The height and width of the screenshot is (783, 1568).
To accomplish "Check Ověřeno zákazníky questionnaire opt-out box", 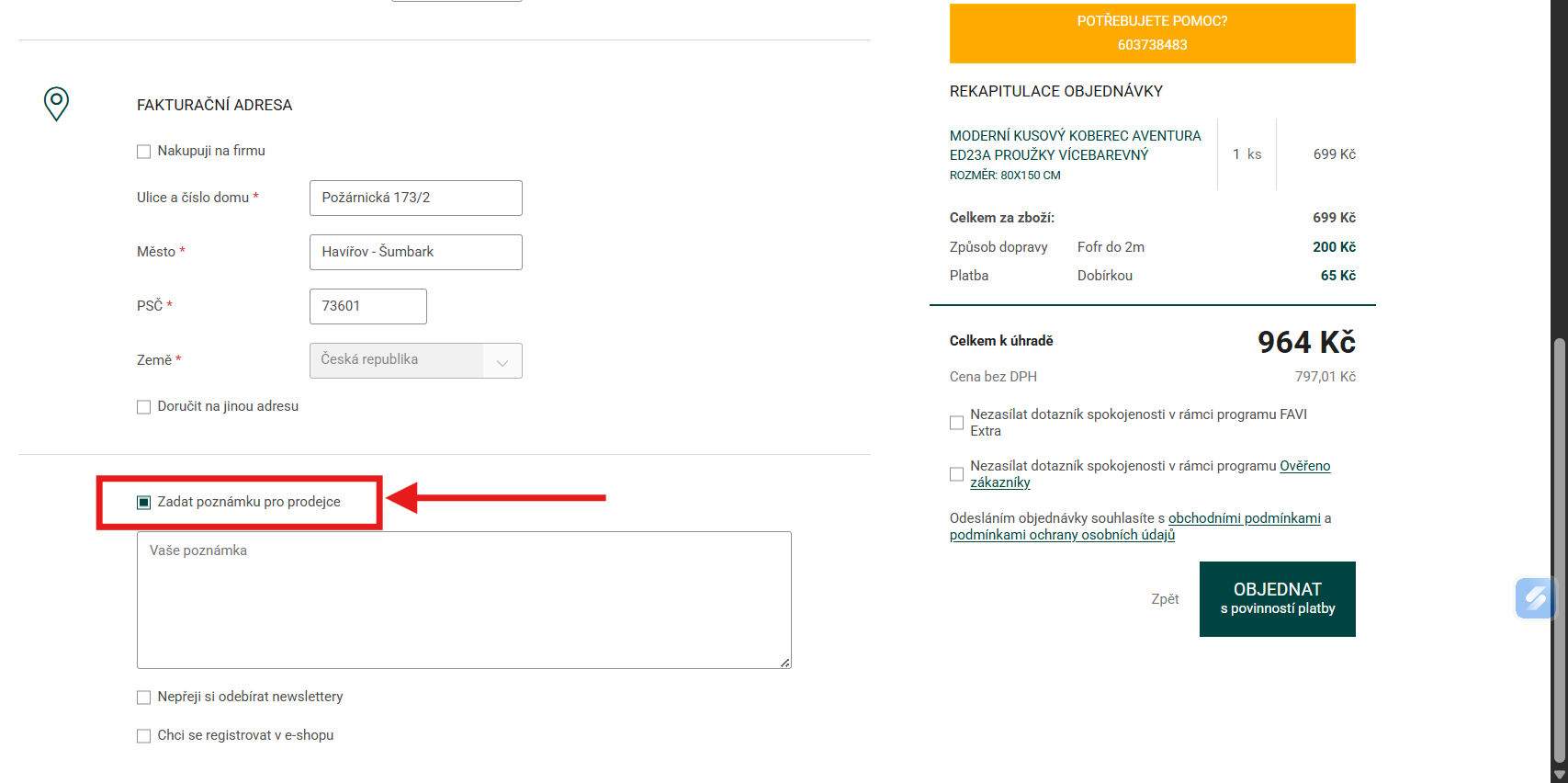I will click(956, 474).
